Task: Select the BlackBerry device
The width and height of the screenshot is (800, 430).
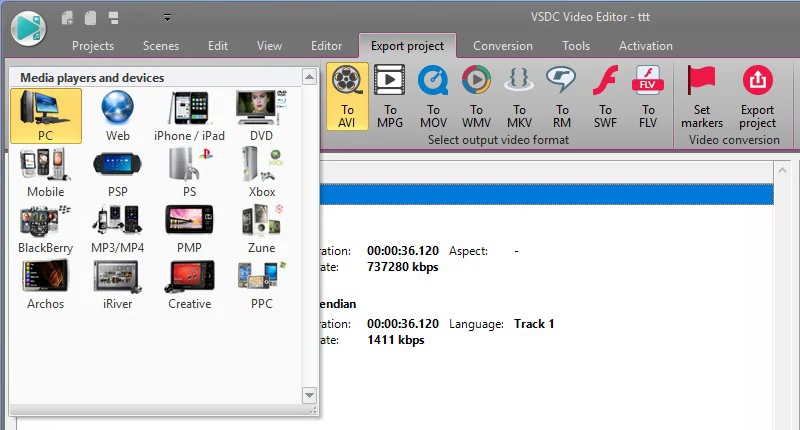Action: pos(45,229)
